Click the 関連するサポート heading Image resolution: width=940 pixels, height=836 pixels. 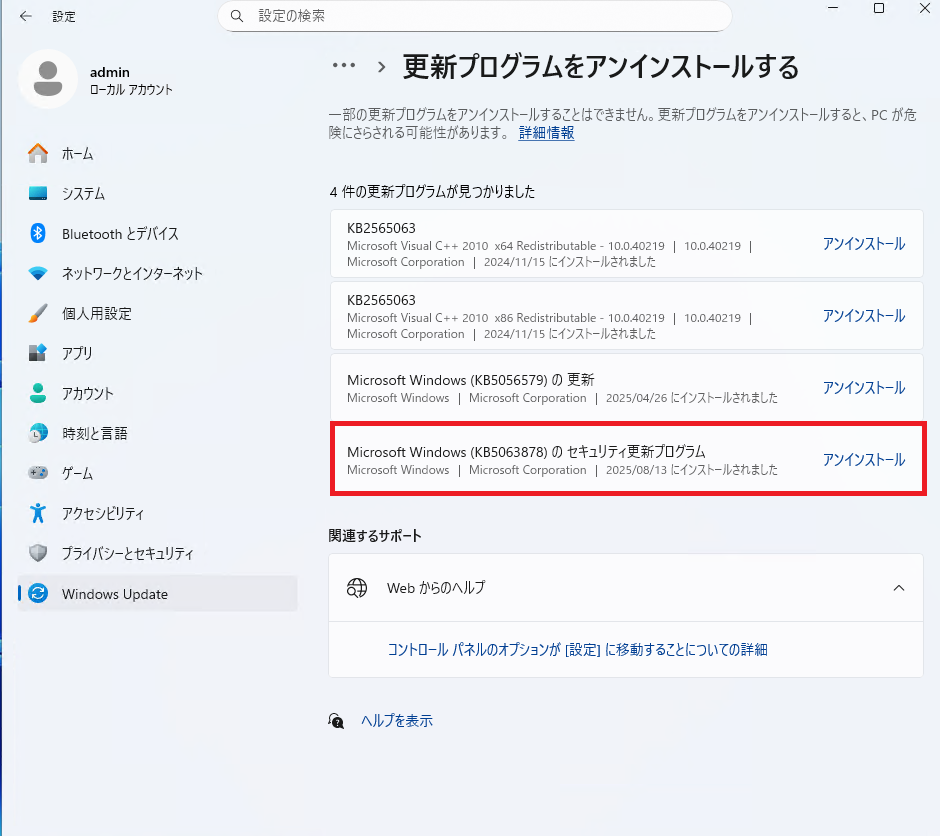click(x=375, y=535)
